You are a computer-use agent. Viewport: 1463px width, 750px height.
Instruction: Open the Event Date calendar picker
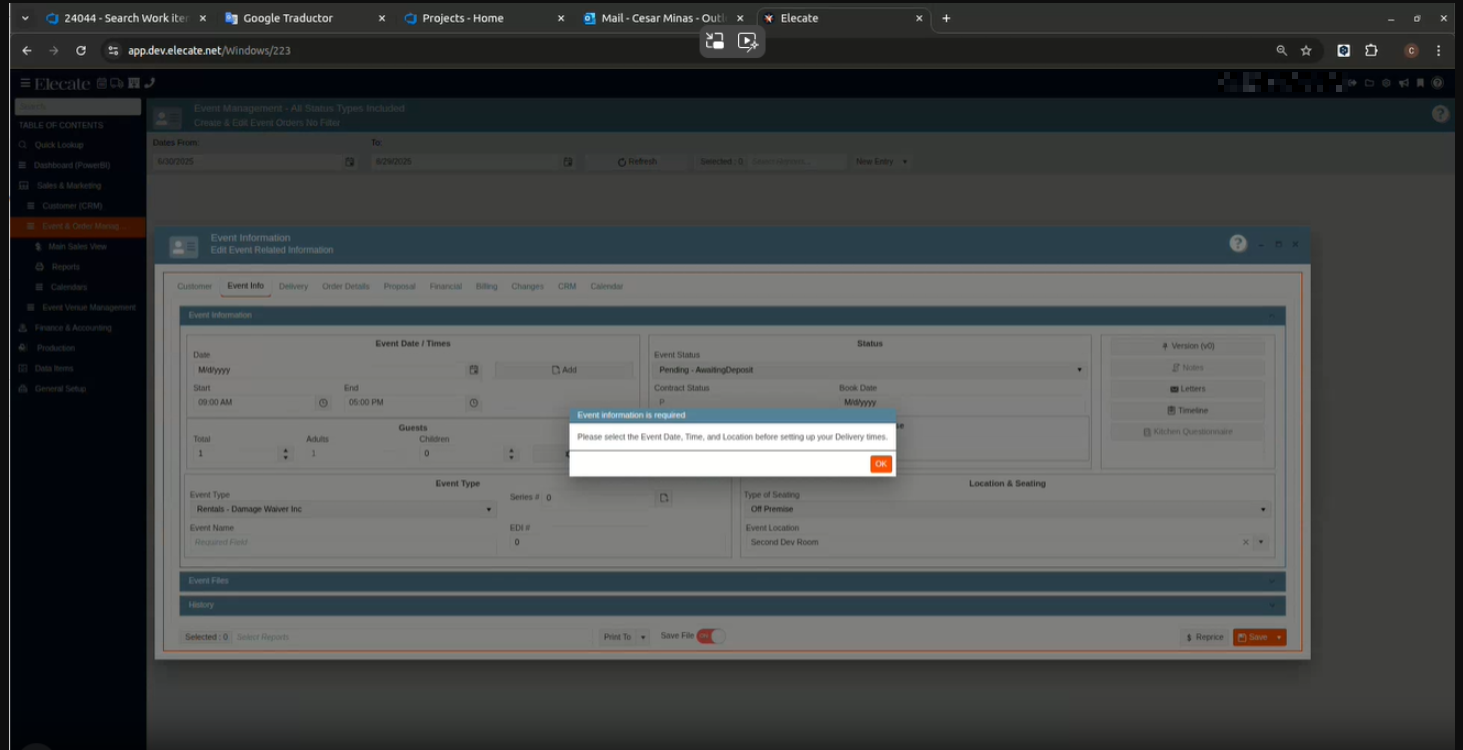pyautogui.click(x=474, y=370)
